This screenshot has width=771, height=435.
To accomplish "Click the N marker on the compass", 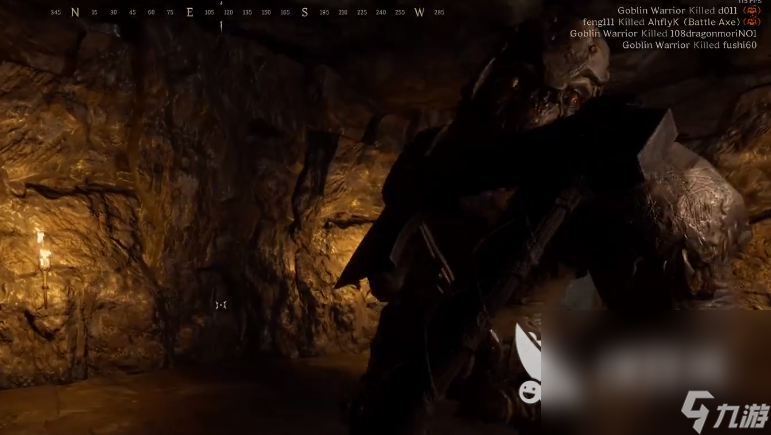I will (x=75, y=12).
